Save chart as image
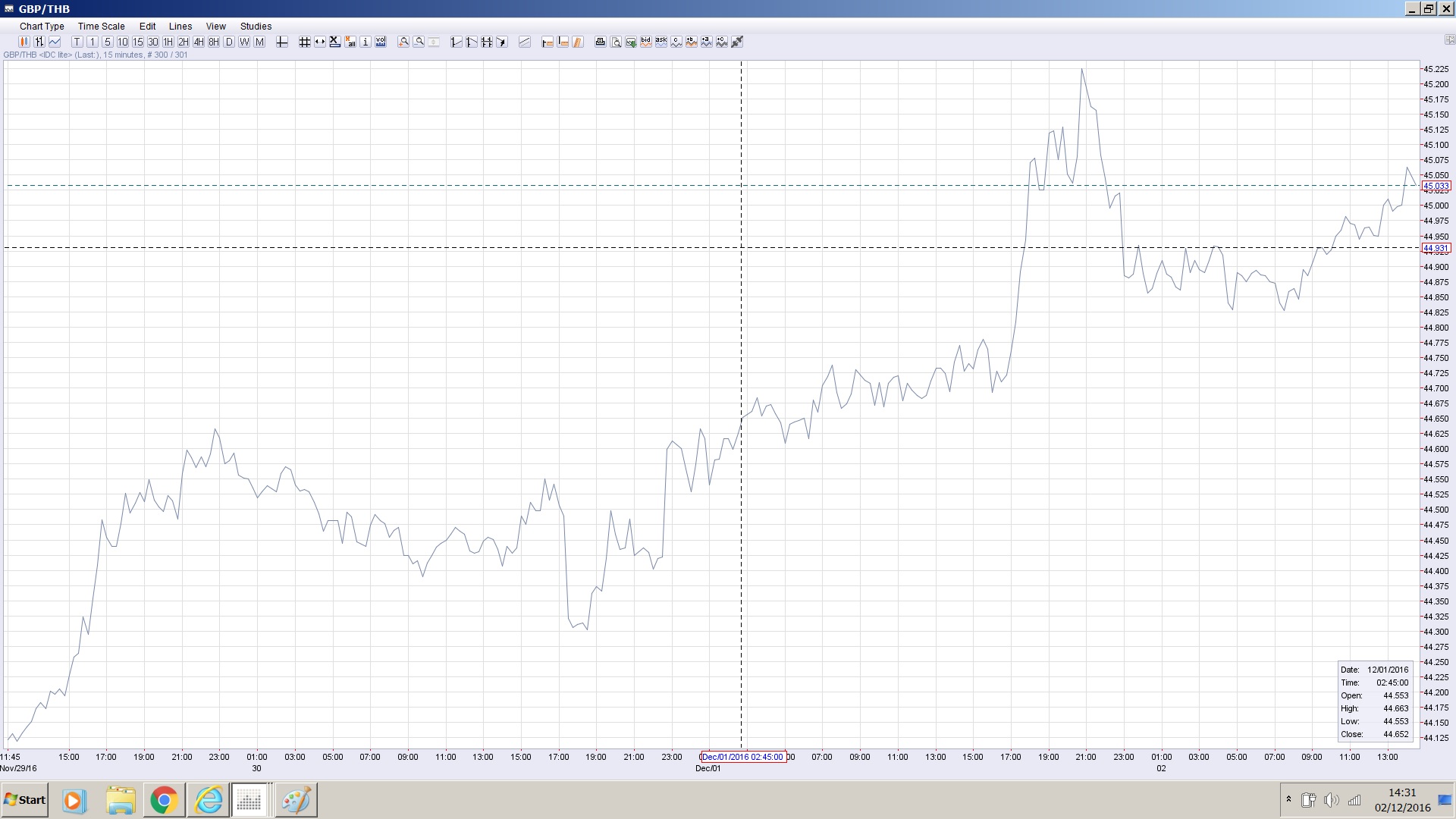Screen dimensions: 1456x819 [631, 42]
